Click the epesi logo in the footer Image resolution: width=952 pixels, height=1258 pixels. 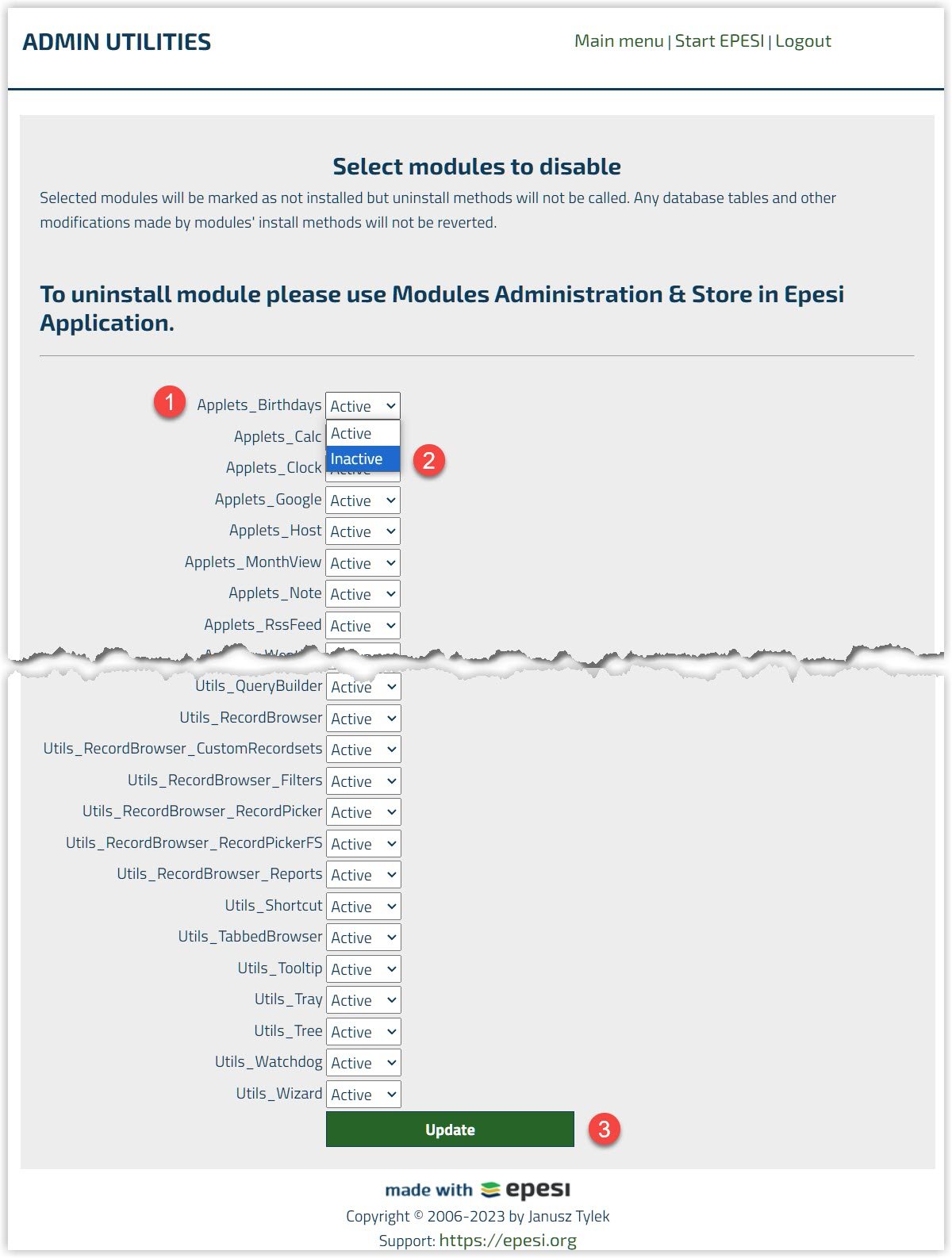[526, 1190]
